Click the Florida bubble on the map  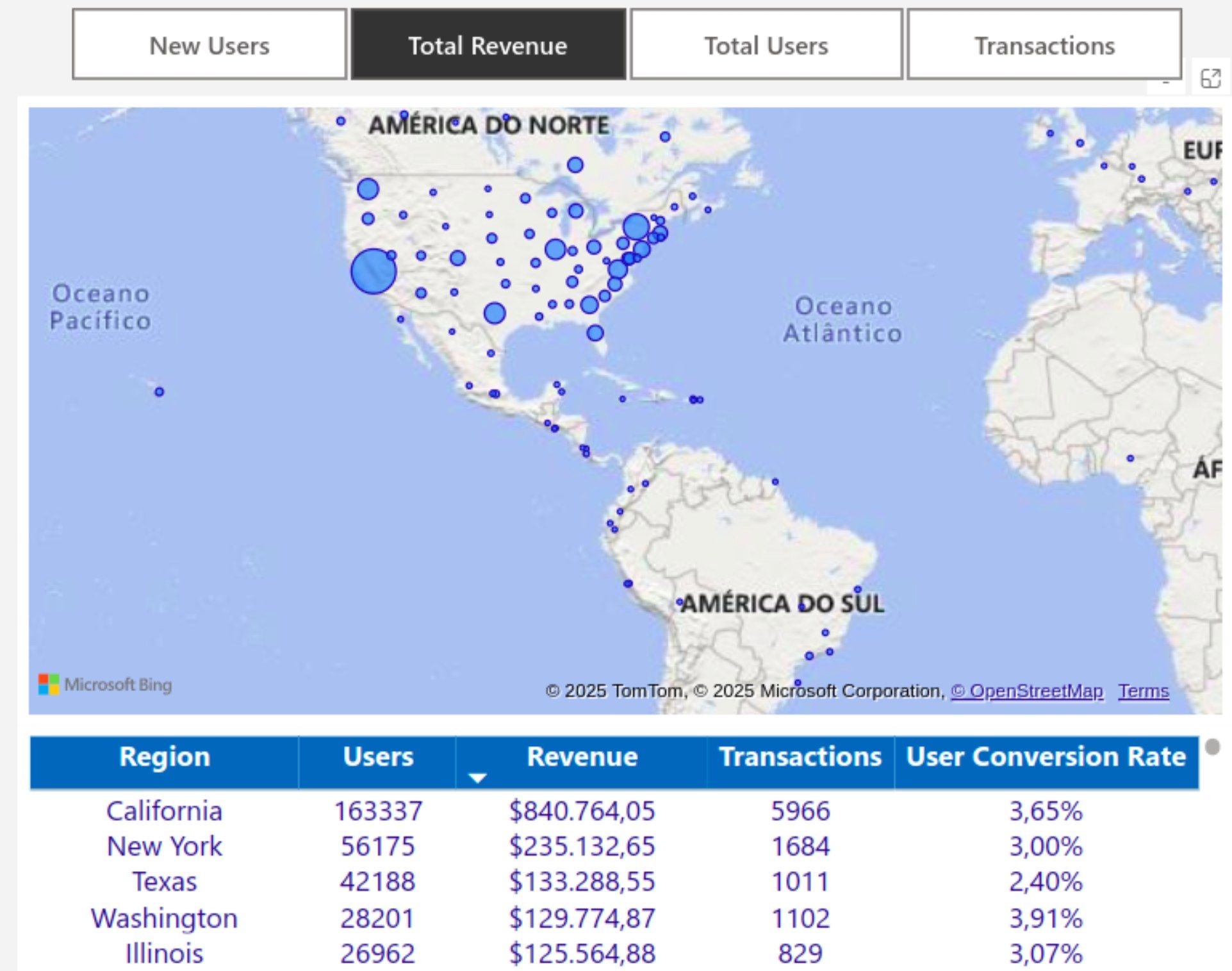pyautogui.click(x=595, y=333)
